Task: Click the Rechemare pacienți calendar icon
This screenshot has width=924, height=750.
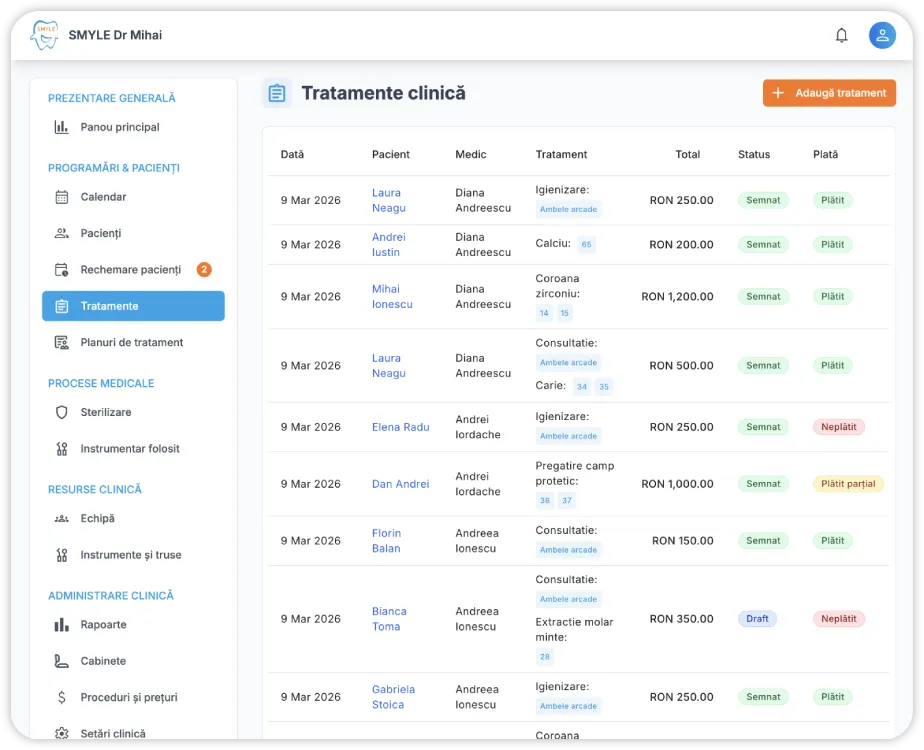Action: pos(61,270)
